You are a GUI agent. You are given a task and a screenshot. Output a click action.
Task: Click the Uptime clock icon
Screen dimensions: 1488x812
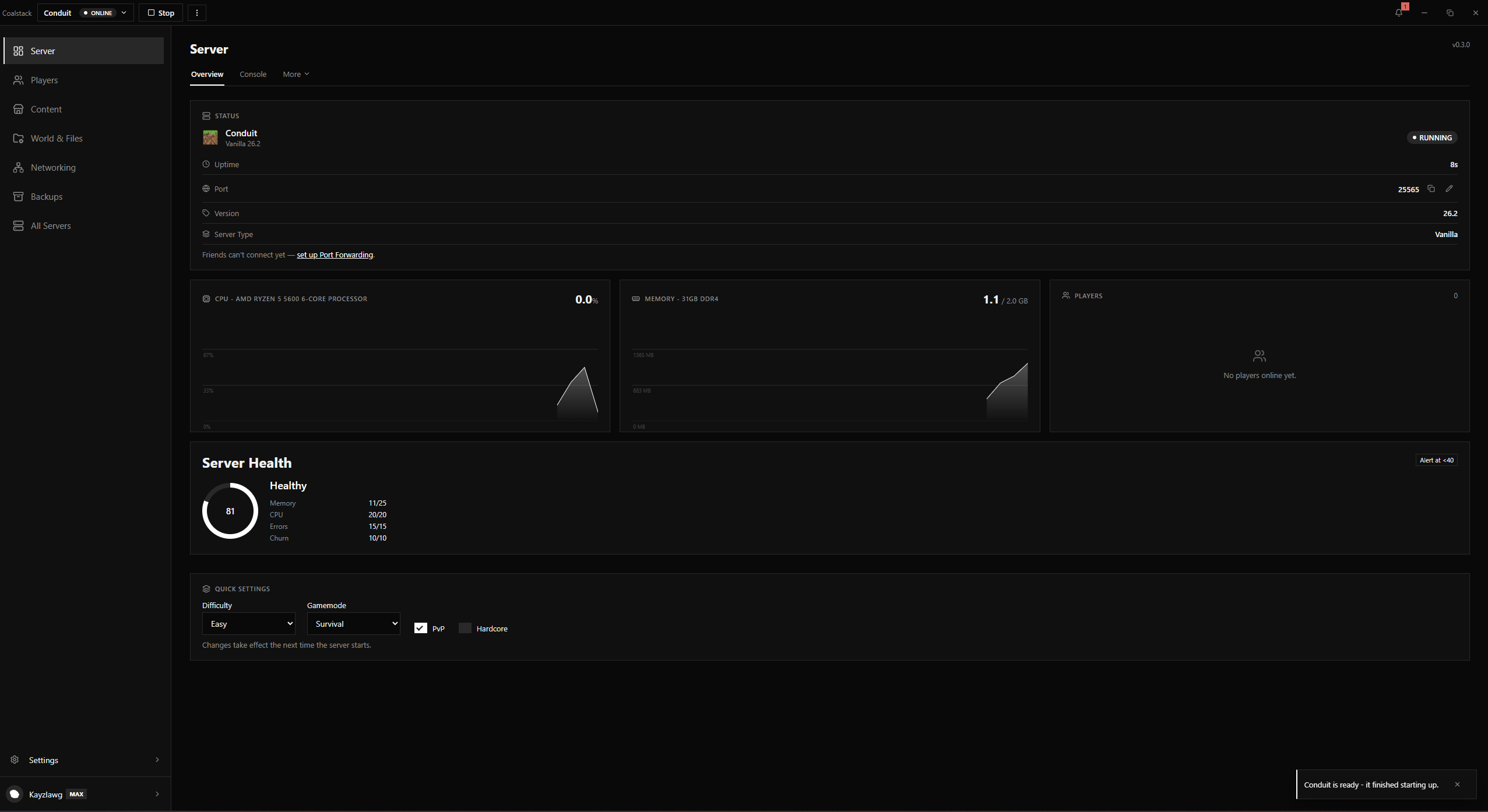pyautogui.click(x=206, y=164)
